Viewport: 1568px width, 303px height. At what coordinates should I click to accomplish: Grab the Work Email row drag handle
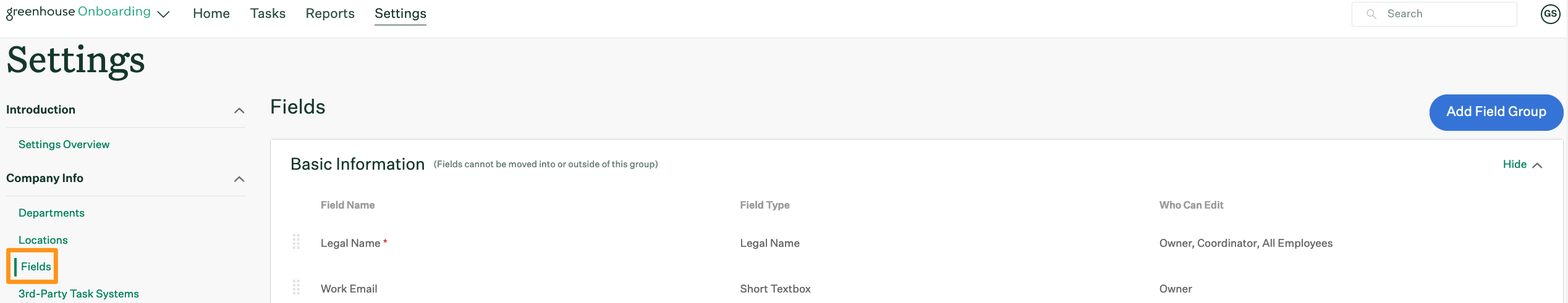point(296,288)
